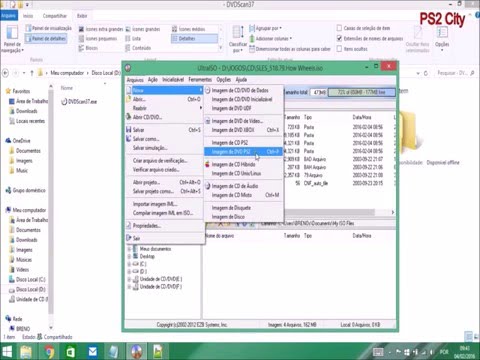Open Google Chrome from the taskbar
Image resolution: width=480 pixels, height=360 pixels.
(x=49, y=352)
